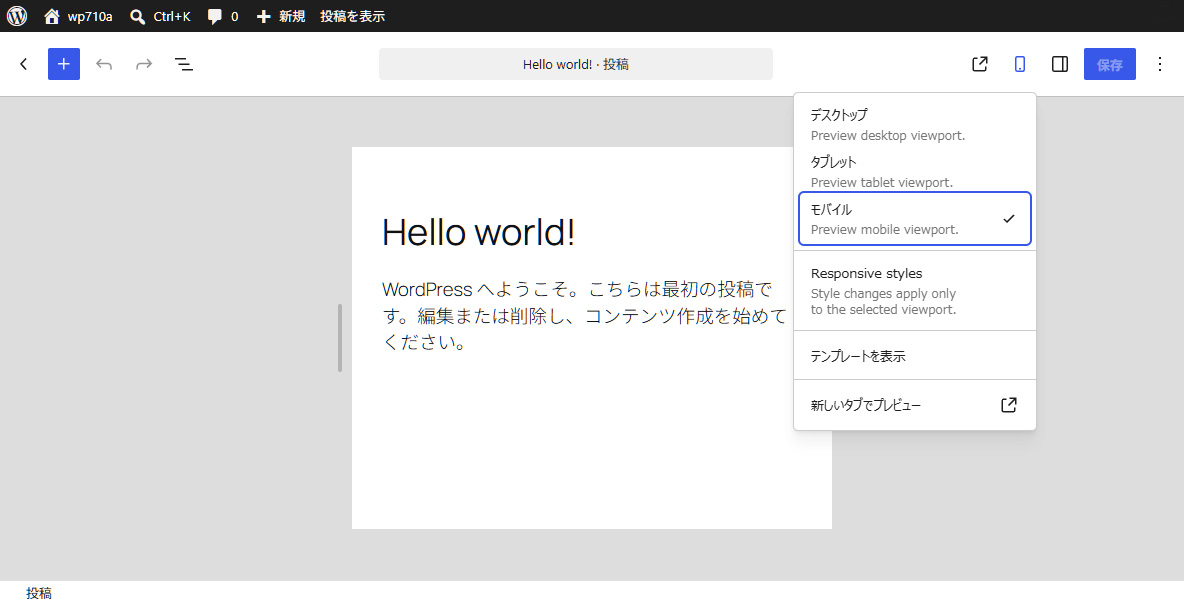Click the WordPress へようこそ paragraph
This screenshot has width=1184, height=605.
coord(585,316)
